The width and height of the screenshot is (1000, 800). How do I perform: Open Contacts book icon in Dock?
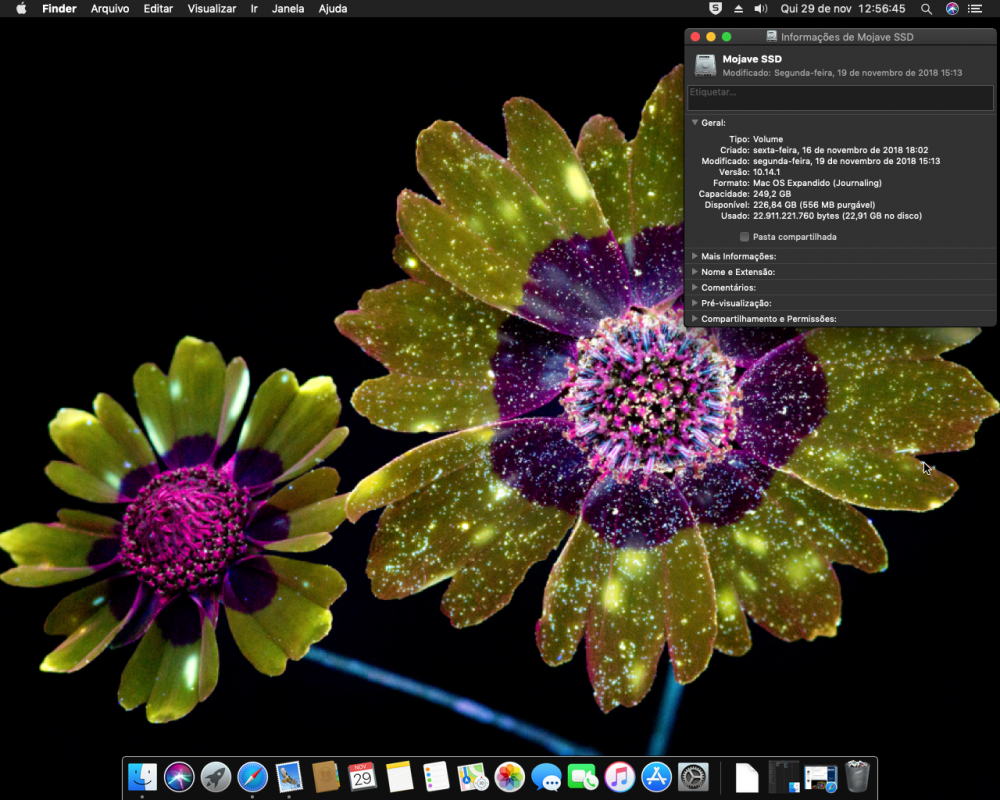tap(326, 776)
